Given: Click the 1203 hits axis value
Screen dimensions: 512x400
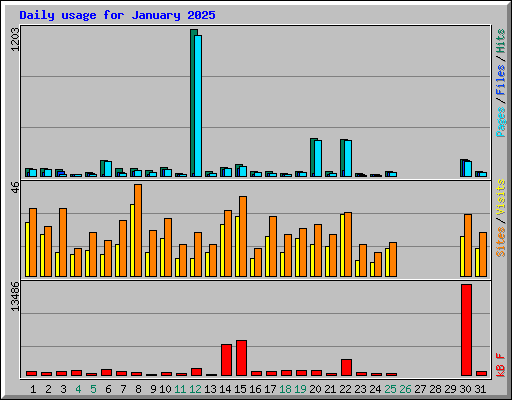Looking at the screenshot, I should tap(15, 39).
